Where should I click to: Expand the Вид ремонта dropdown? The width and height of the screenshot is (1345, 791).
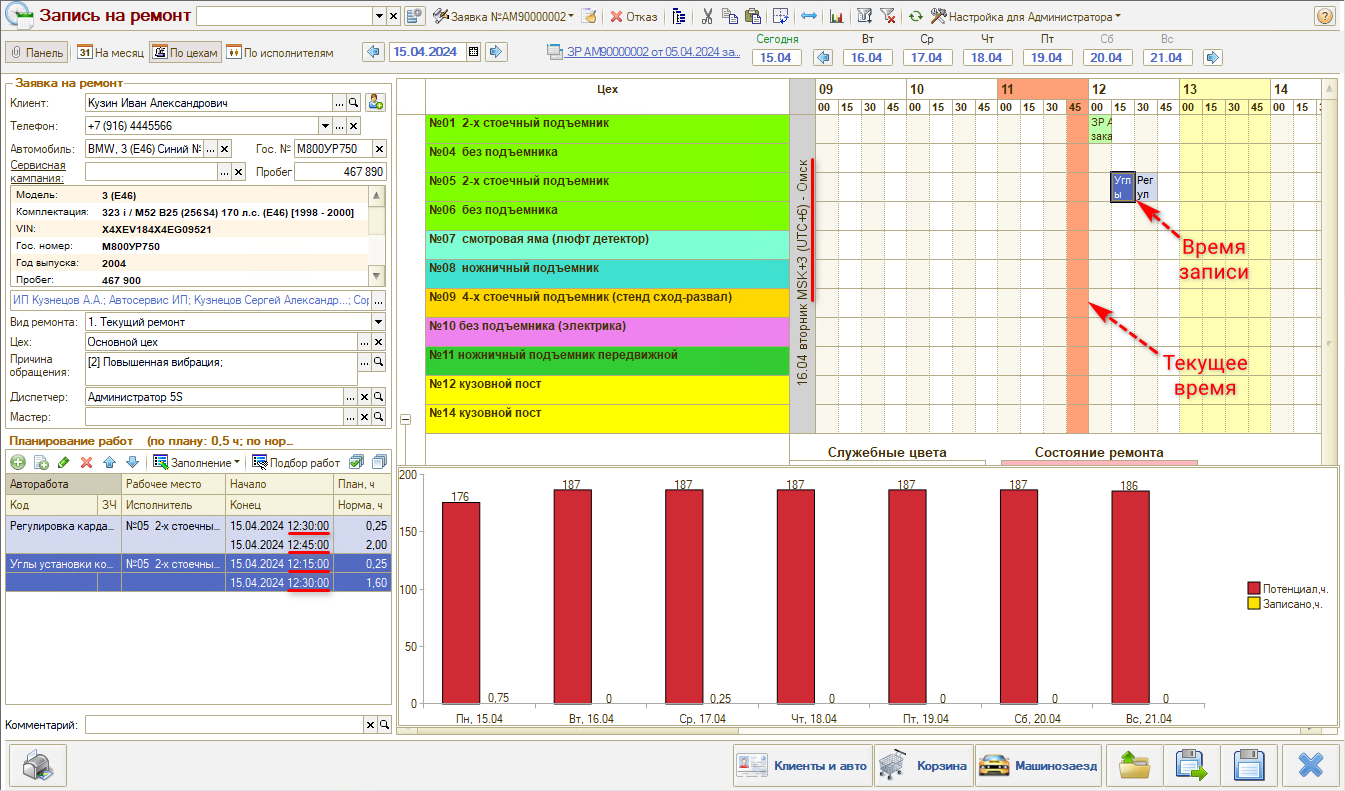378,322
